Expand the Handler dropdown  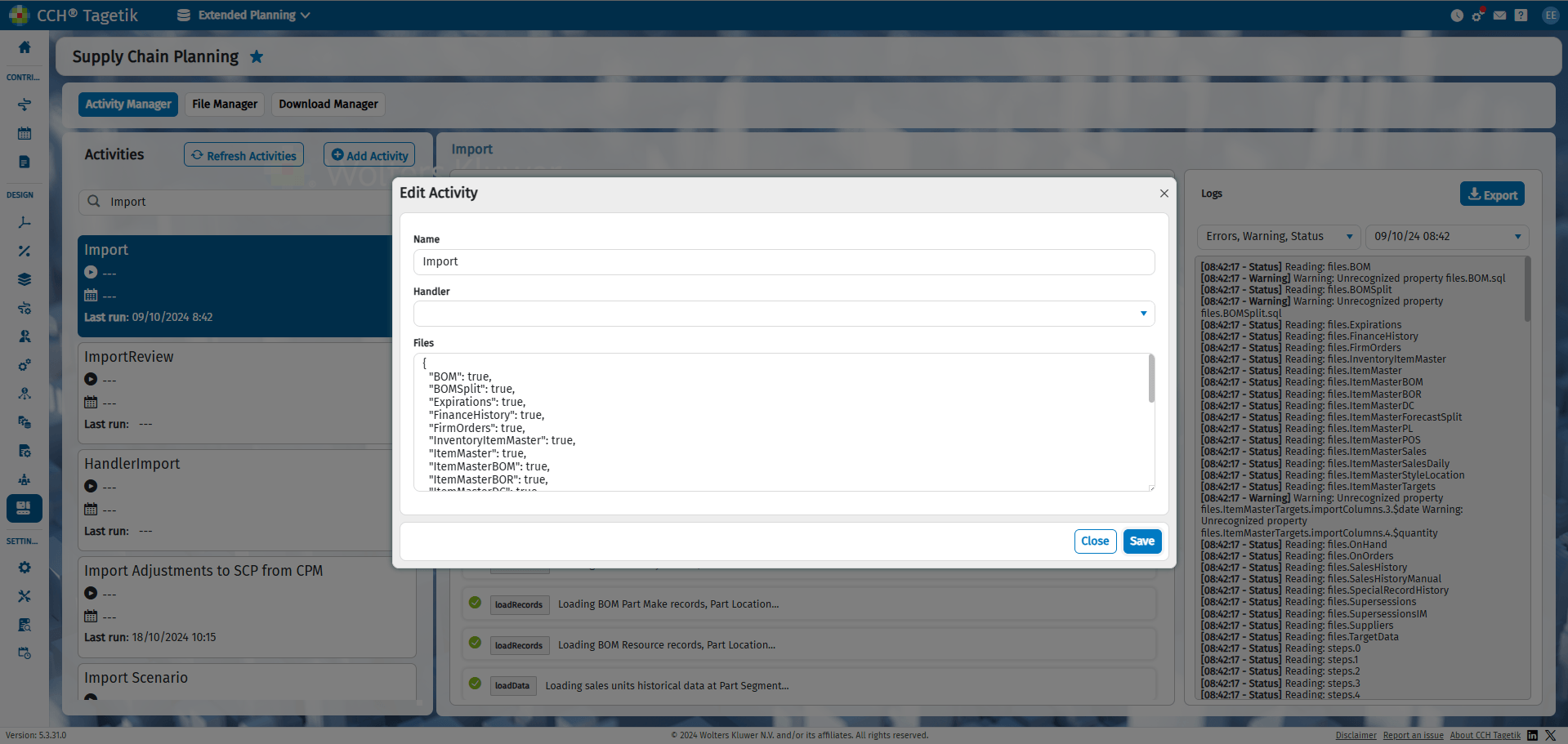[x=784, y=314]
